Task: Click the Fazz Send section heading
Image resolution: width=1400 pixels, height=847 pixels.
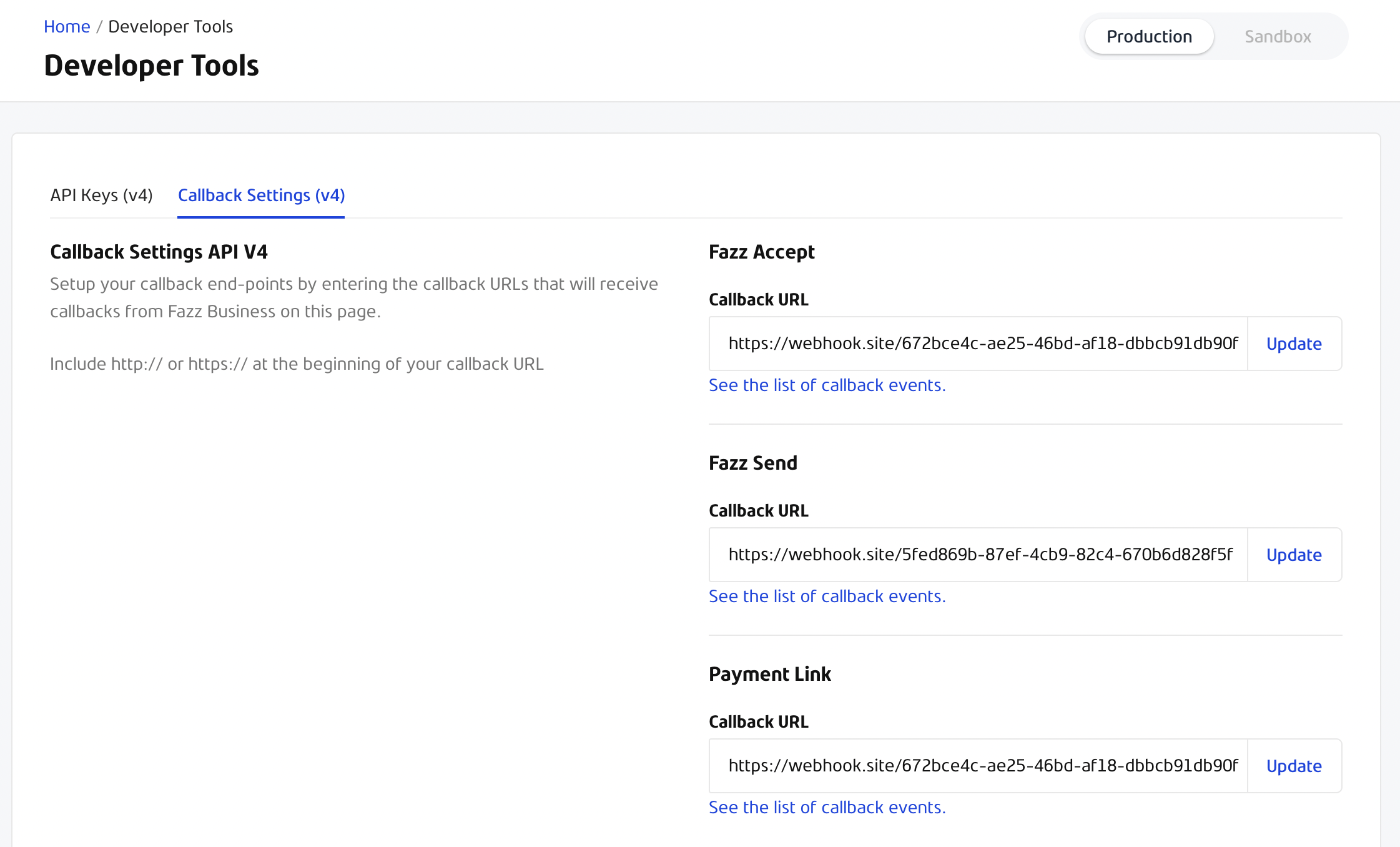Action: point(752,463)
